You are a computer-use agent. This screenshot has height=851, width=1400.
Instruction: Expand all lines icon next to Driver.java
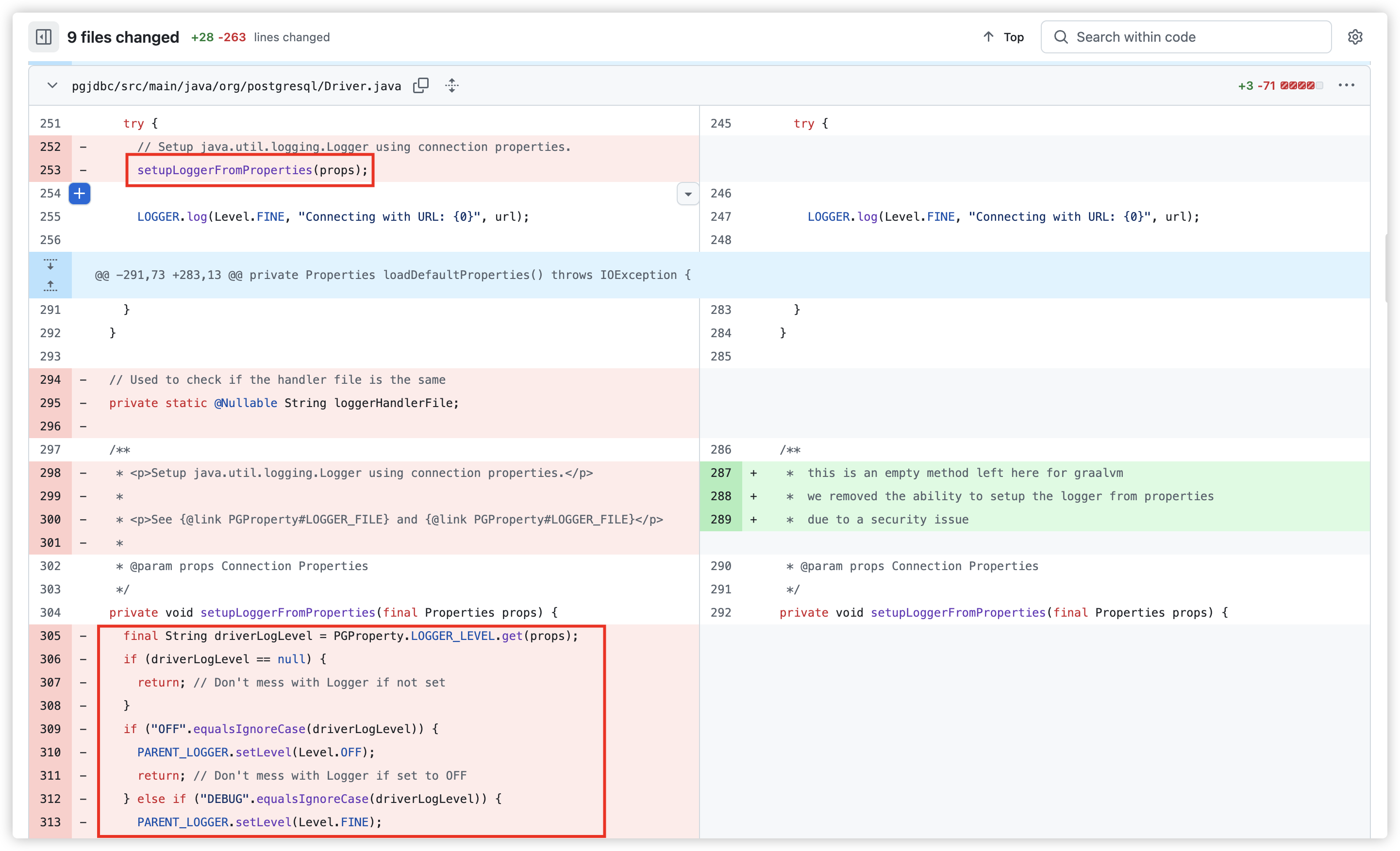tap(452, 86)
